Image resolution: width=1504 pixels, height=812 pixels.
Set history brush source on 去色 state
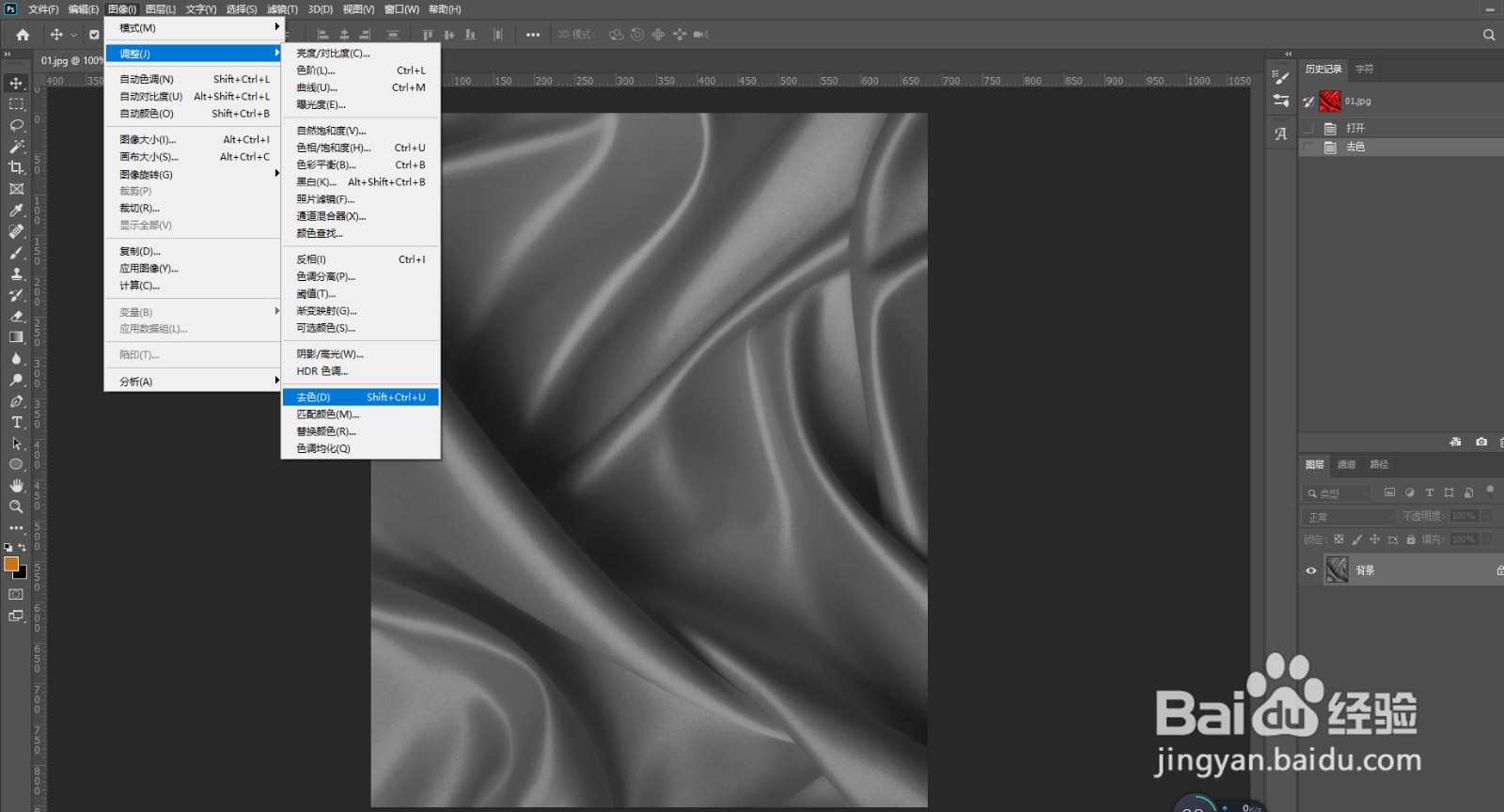pyautogui.click(x=1308, y=148)
